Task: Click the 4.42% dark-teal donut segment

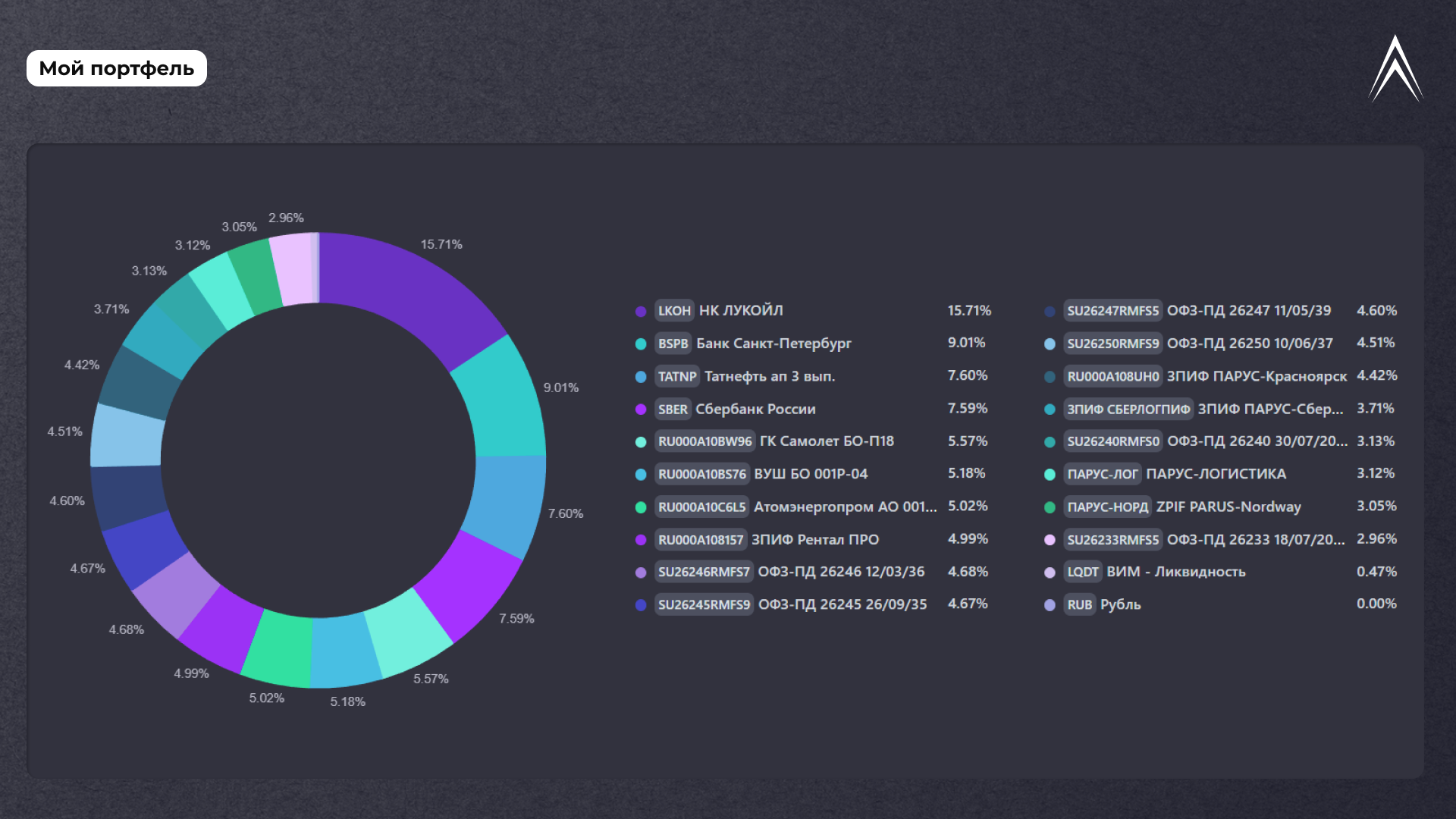Action: click(x=140, y=383)
